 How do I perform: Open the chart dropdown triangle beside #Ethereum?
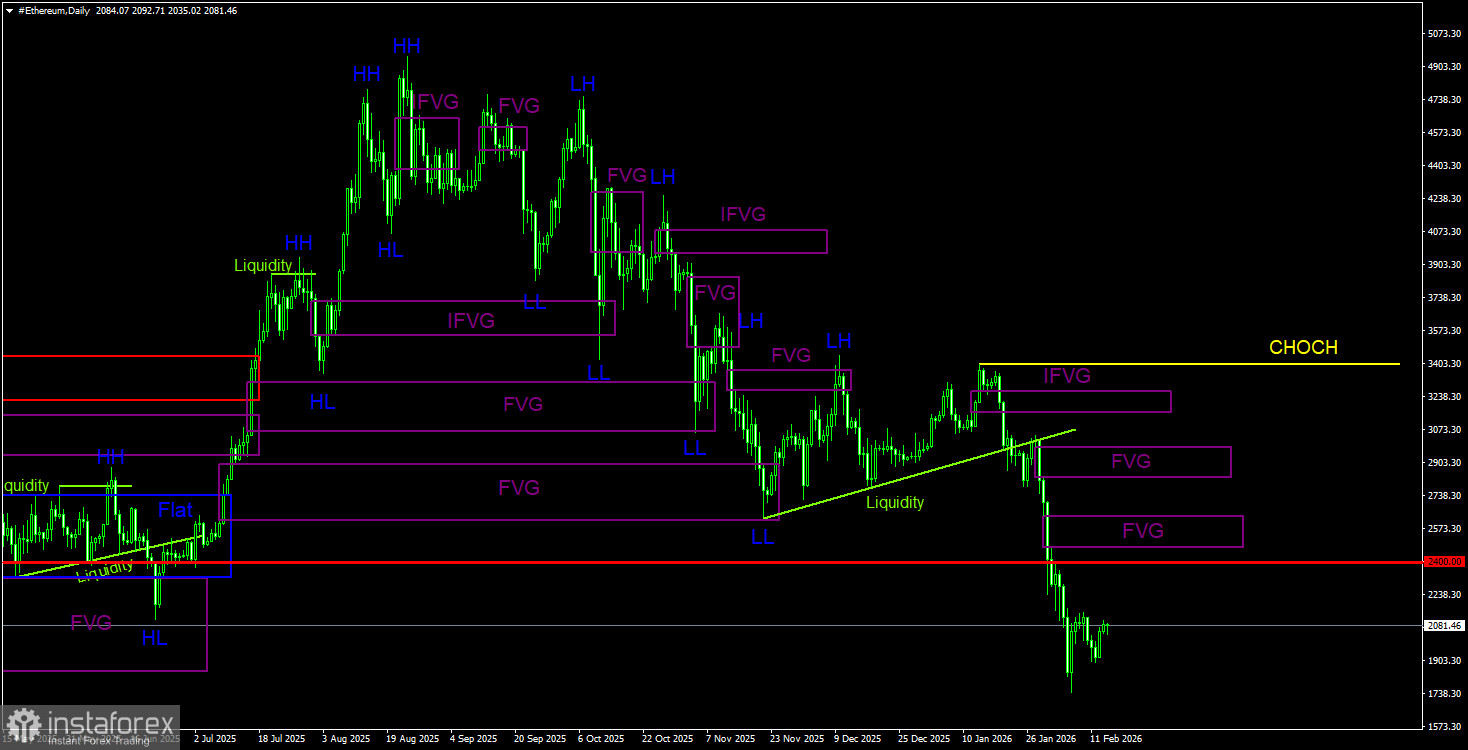coord(9,10)
